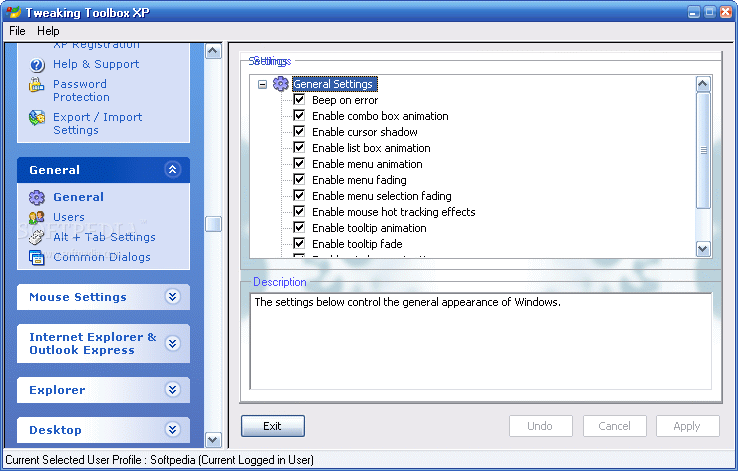The height and width of the screenshot is (471, 738).
Task: Open the Alt + Tab Settings link
Action: [104, 237]
